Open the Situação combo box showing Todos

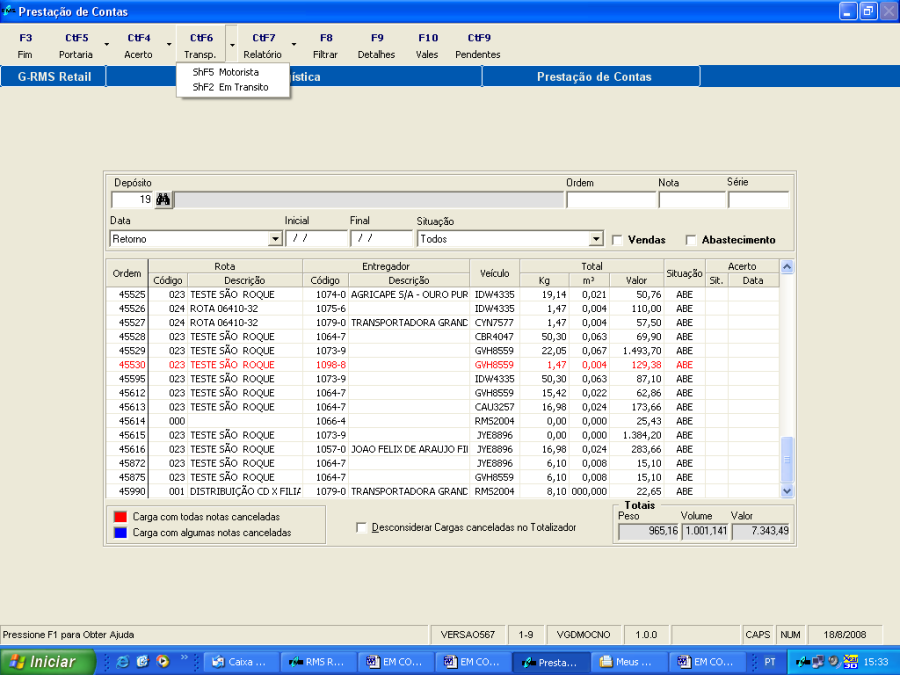point(596,239)
